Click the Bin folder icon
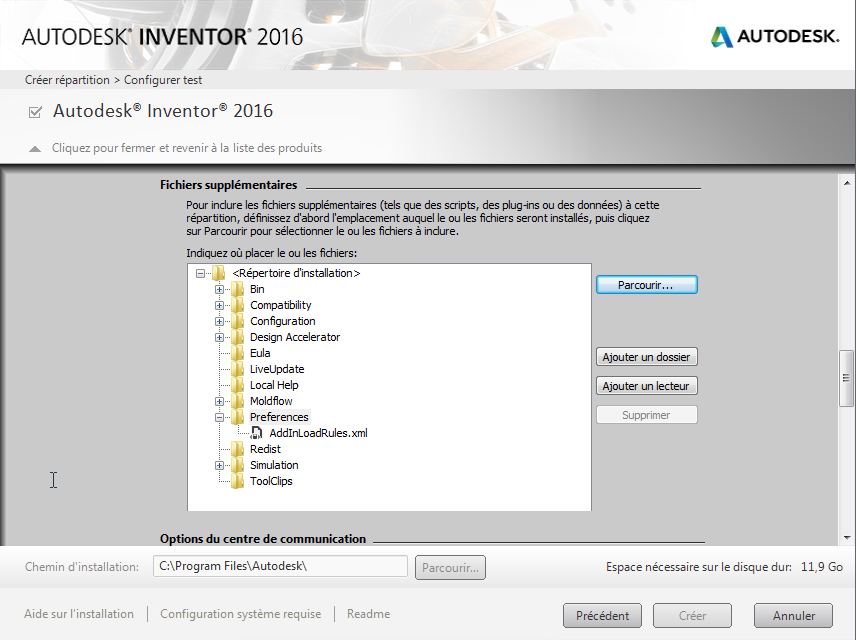 pos(237,289)
